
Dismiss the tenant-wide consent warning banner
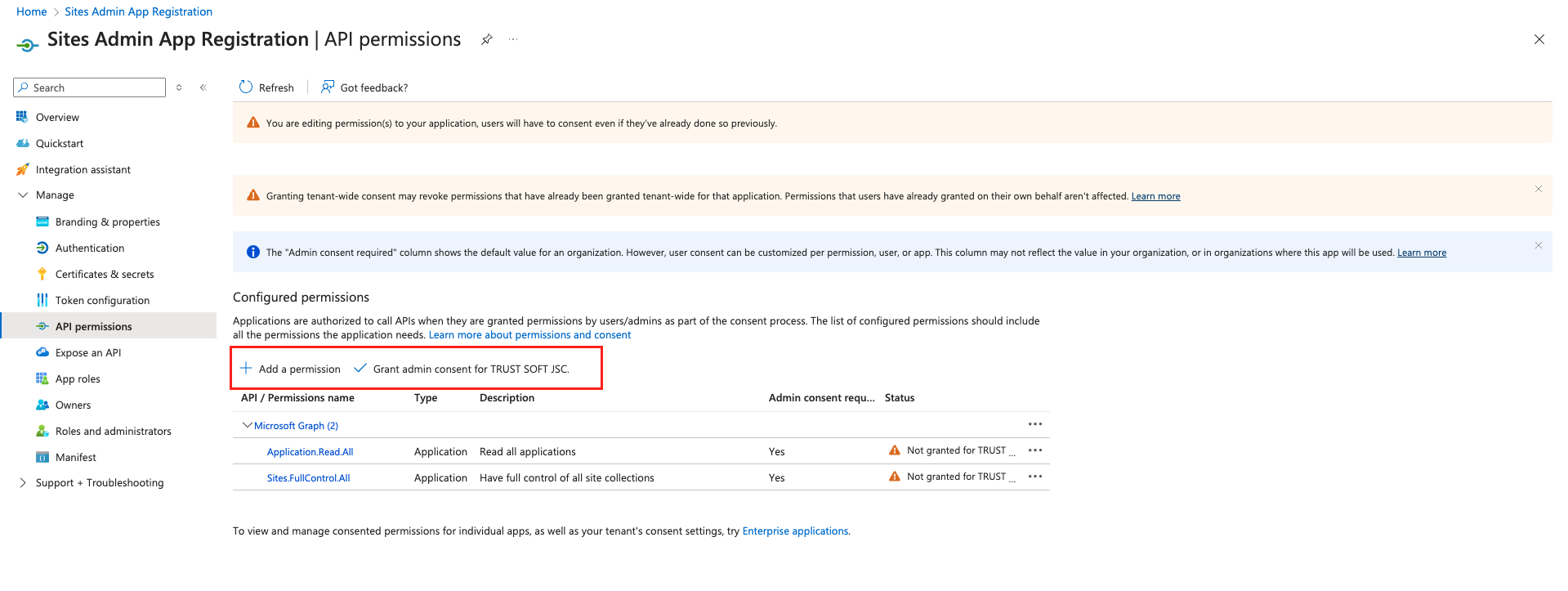pyautogui.click(x=1538, y=189)
